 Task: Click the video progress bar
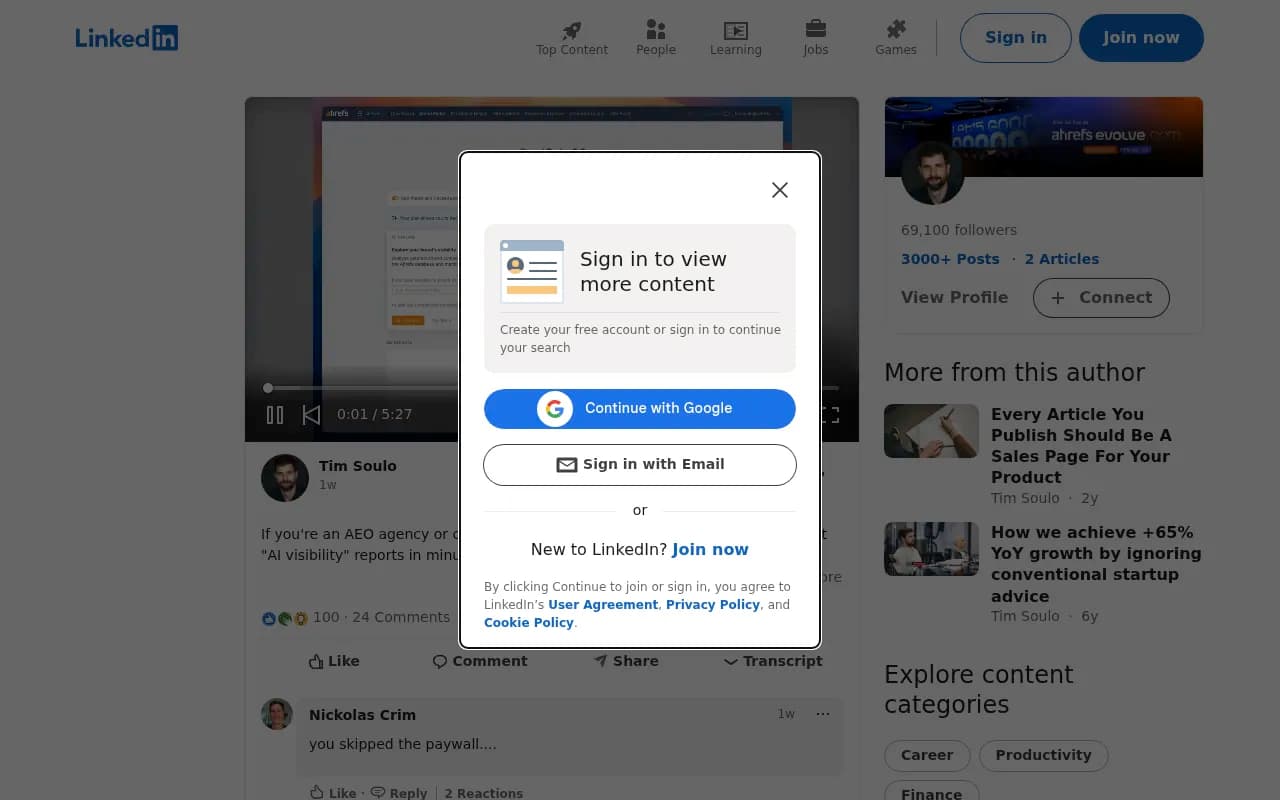tap(552, 388)
